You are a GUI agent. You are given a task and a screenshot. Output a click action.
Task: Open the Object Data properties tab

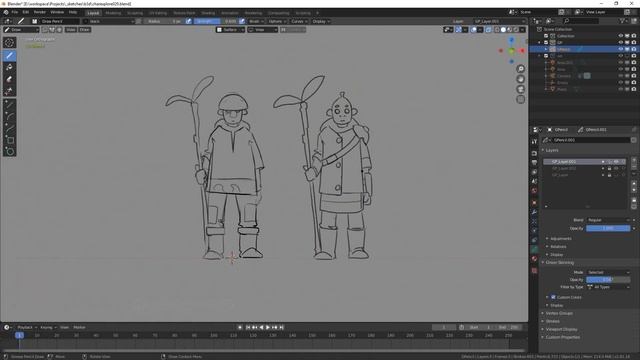[534, 249]
